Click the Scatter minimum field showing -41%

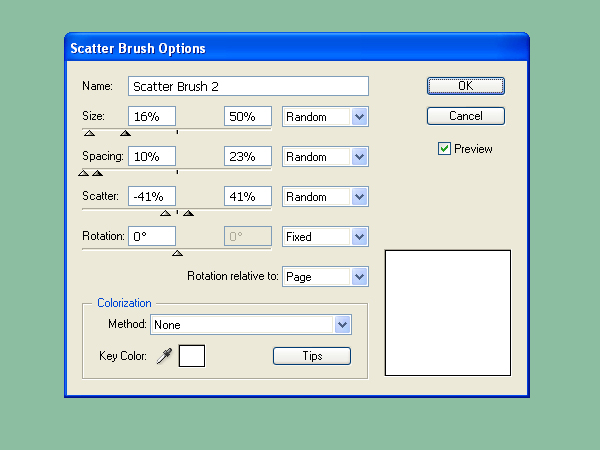[x=152, y=196]
